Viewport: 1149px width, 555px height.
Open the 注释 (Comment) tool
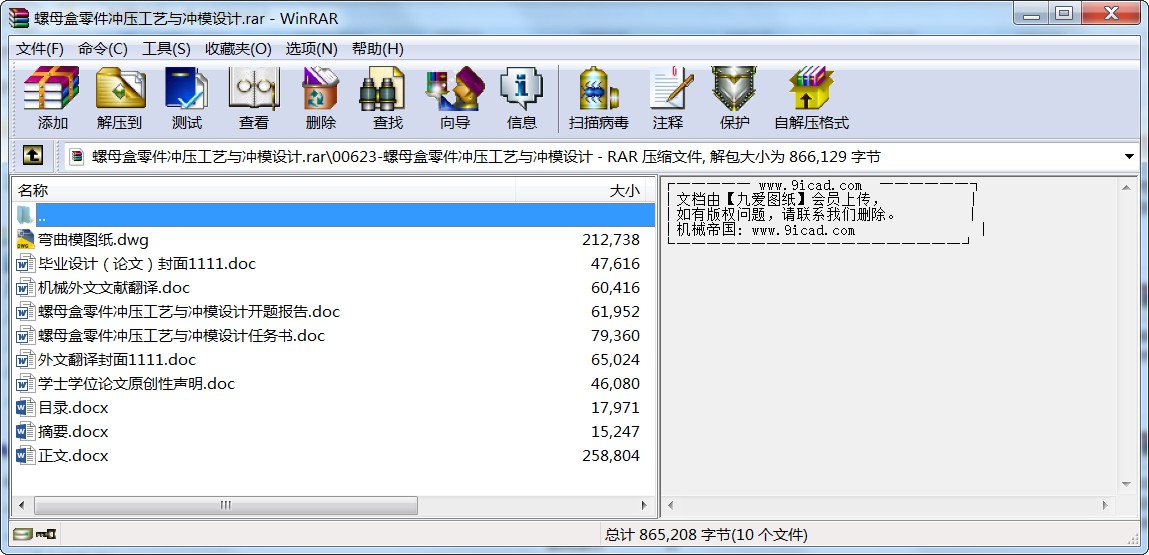click(668, 98)
